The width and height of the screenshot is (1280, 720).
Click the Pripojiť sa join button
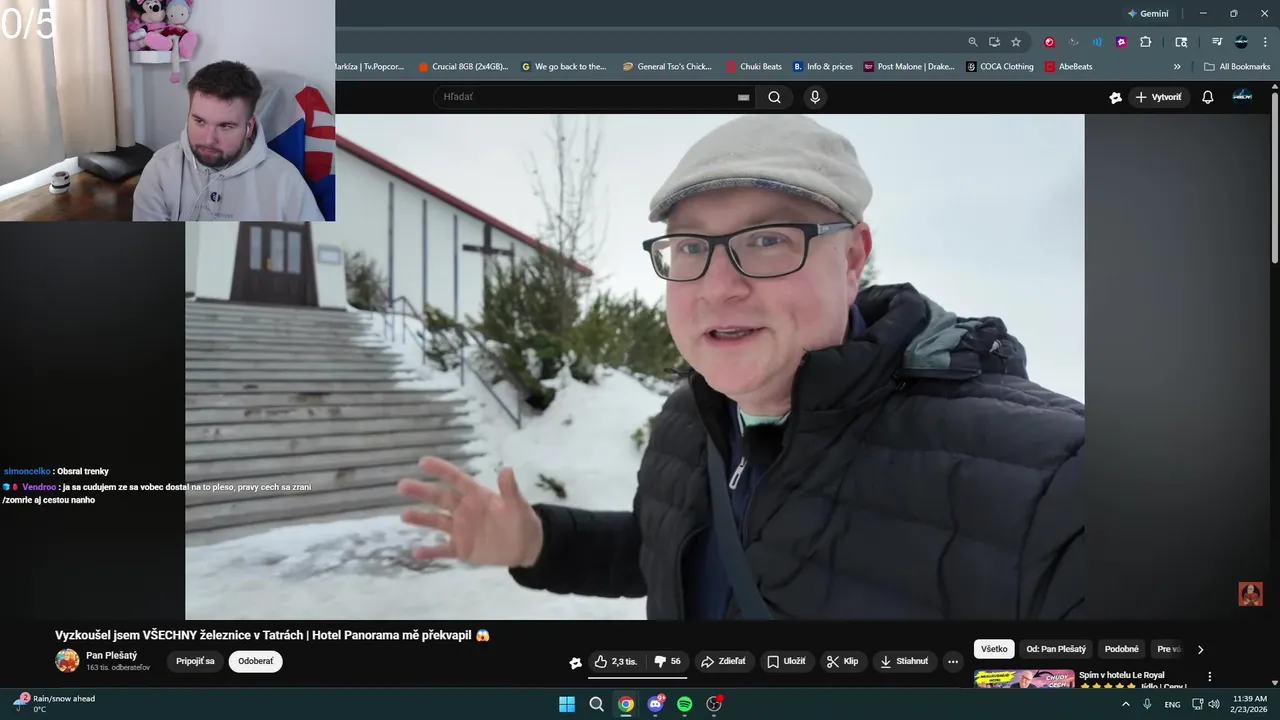195,661
